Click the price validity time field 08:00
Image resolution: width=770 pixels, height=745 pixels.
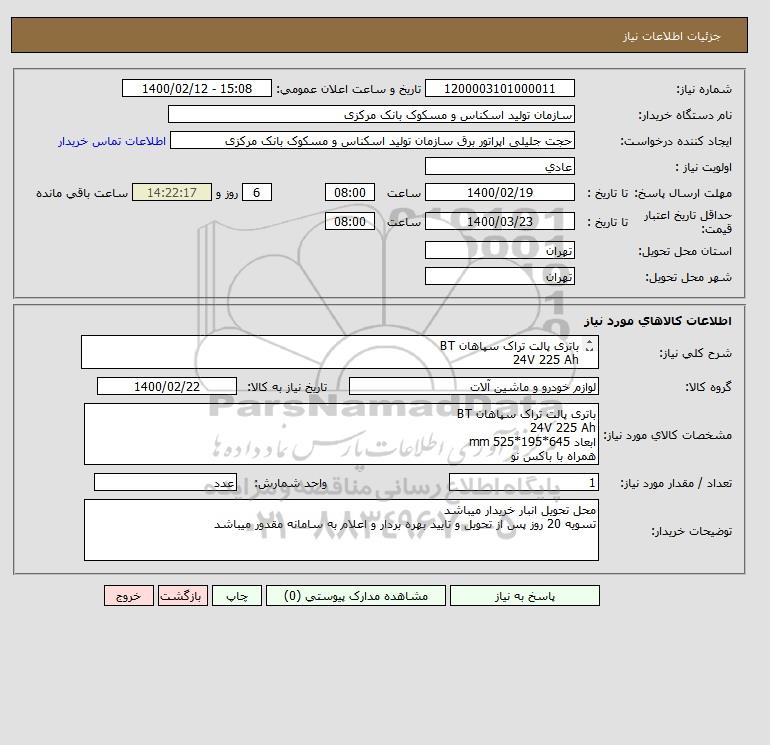point(350,221)
